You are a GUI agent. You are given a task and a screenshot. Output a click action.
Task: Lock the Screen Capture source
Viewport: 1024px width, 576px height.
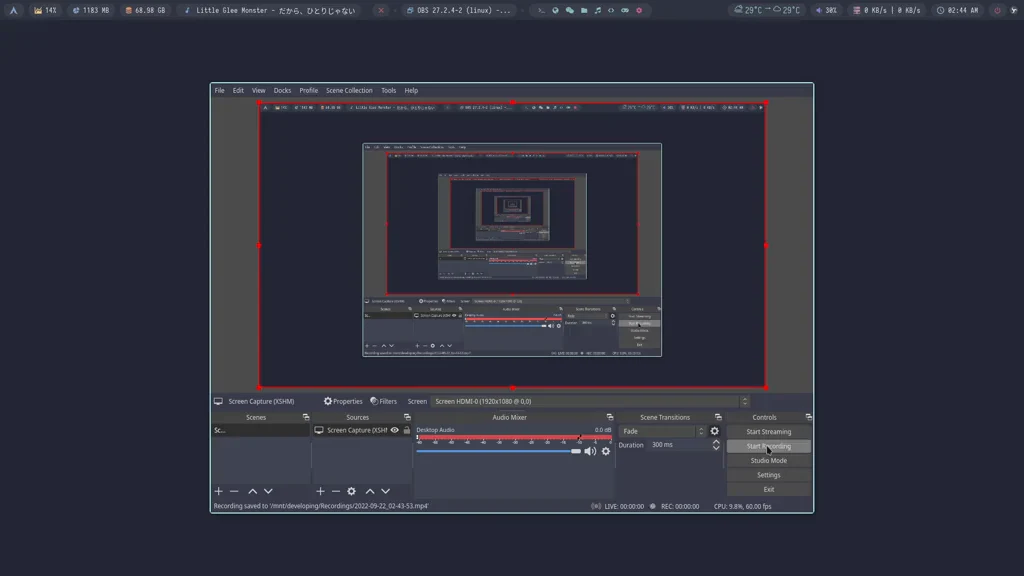[407, 430]
